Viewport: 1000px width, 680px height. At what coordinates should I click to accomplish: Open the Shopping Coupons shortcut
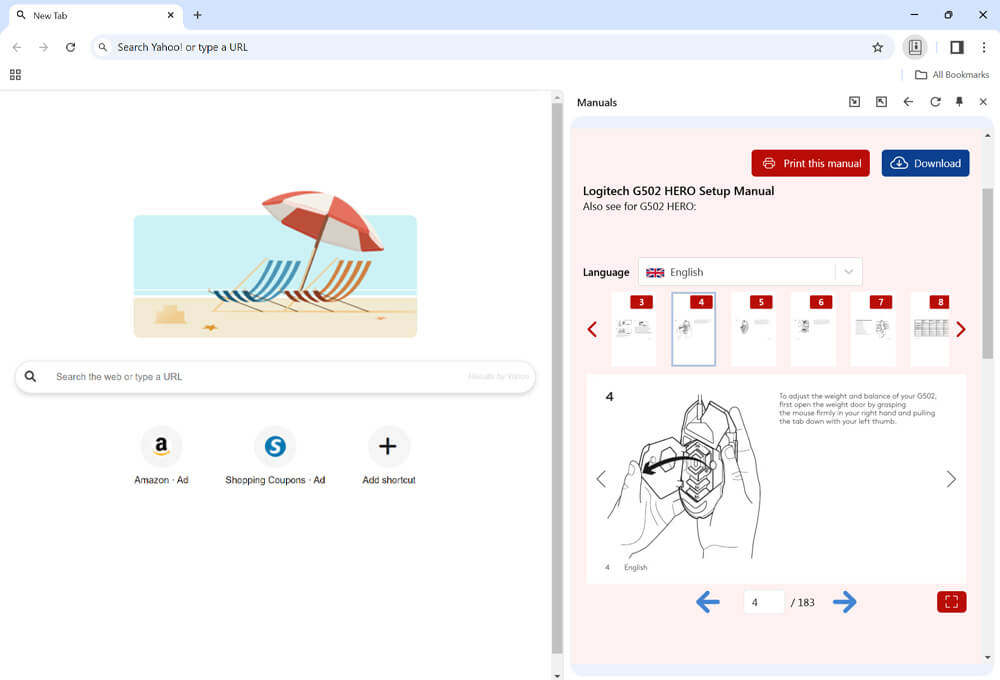tap(275, 455)
